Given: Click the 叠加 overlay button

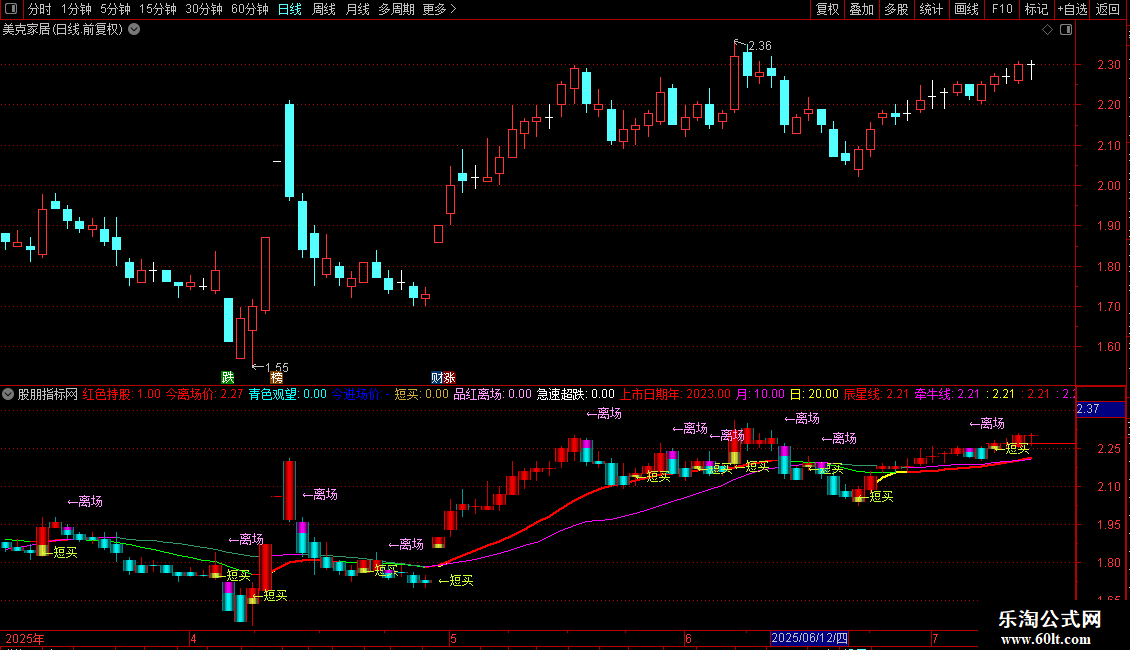Looking at the screenshot, I should pyautogui.click(x=862, y=9).
